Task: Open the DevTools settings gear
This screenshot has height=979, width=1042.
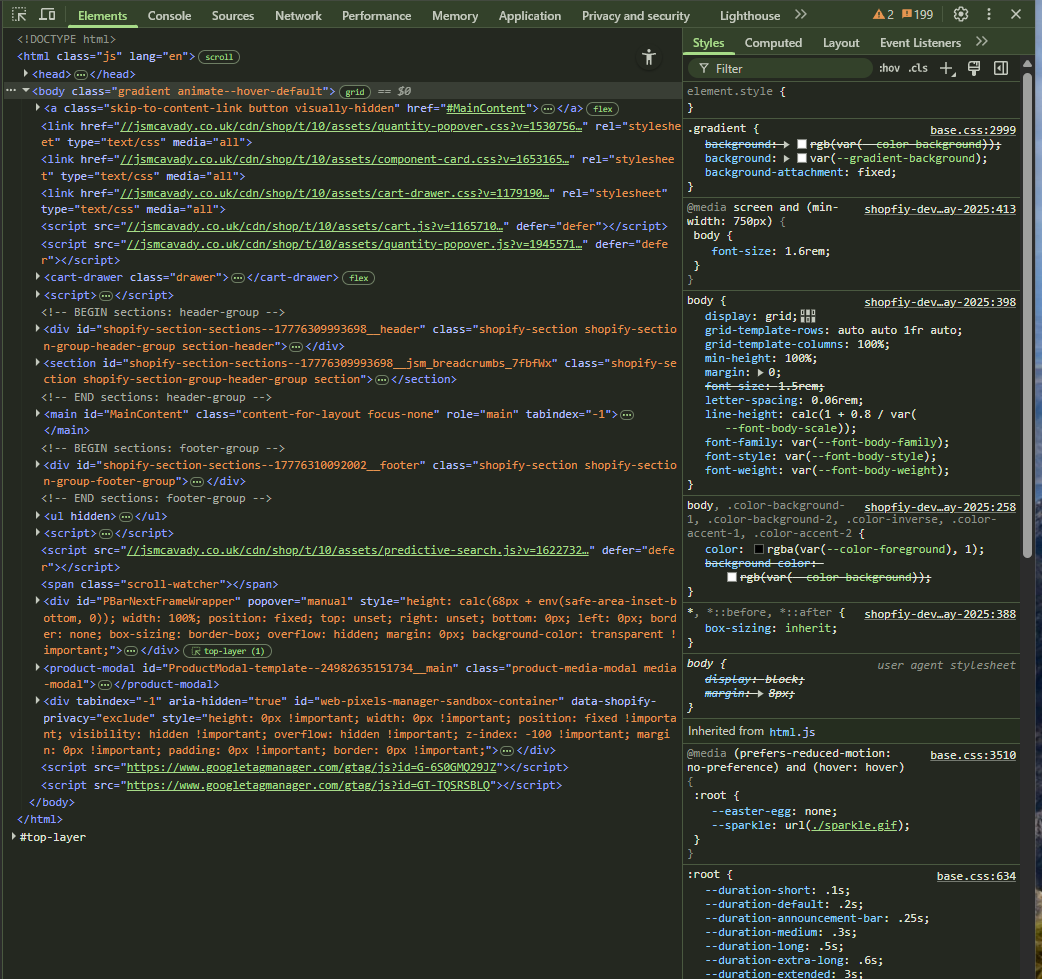Action: (x=960, y=14)
